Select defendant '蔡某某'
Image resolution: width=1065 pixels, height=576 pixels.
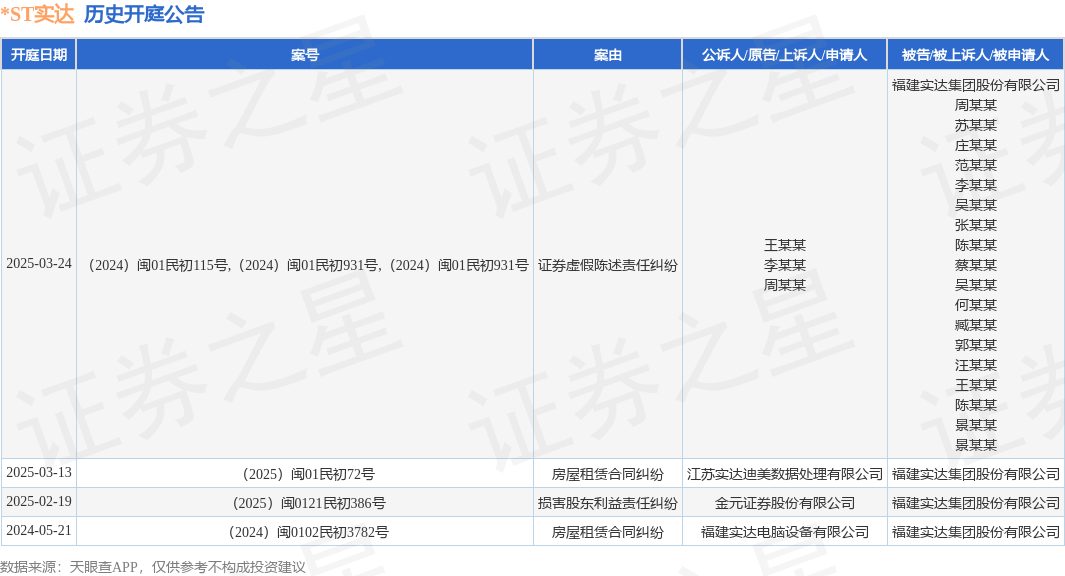point(975,265)
